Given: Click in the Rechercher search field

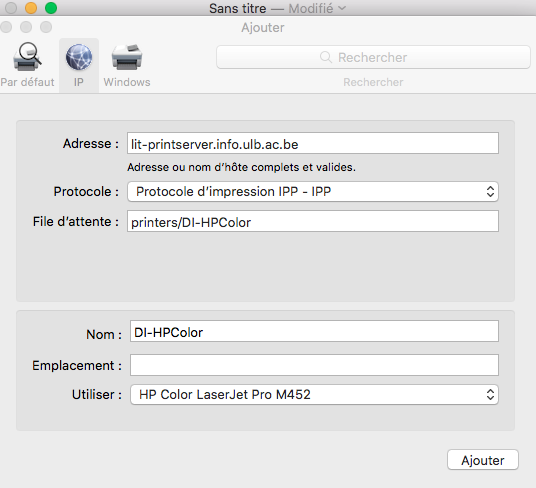Looking at the screenshot, I should point(373,57).
